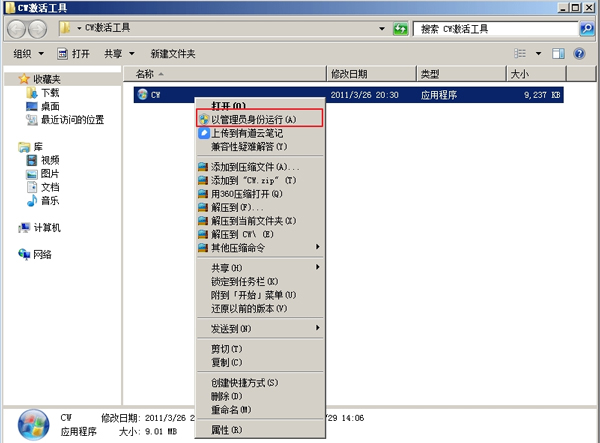600x443 pixels.
Task: Choose 添加到 "CW.zip" menu entry
Action: click(x=260, y=180)
